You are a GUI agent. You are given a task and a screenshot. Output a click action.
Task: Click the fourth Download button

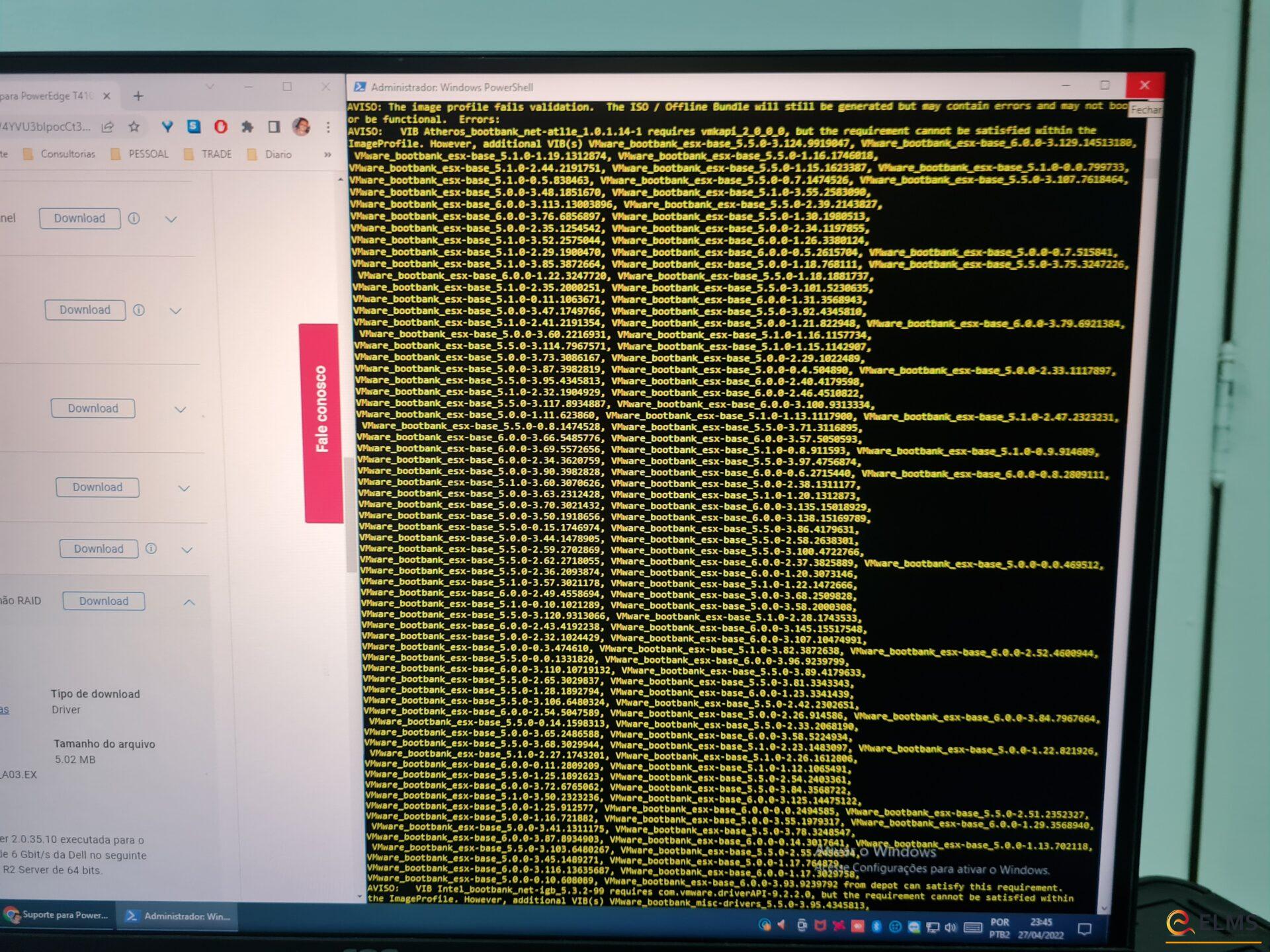(x=98, y=487)
